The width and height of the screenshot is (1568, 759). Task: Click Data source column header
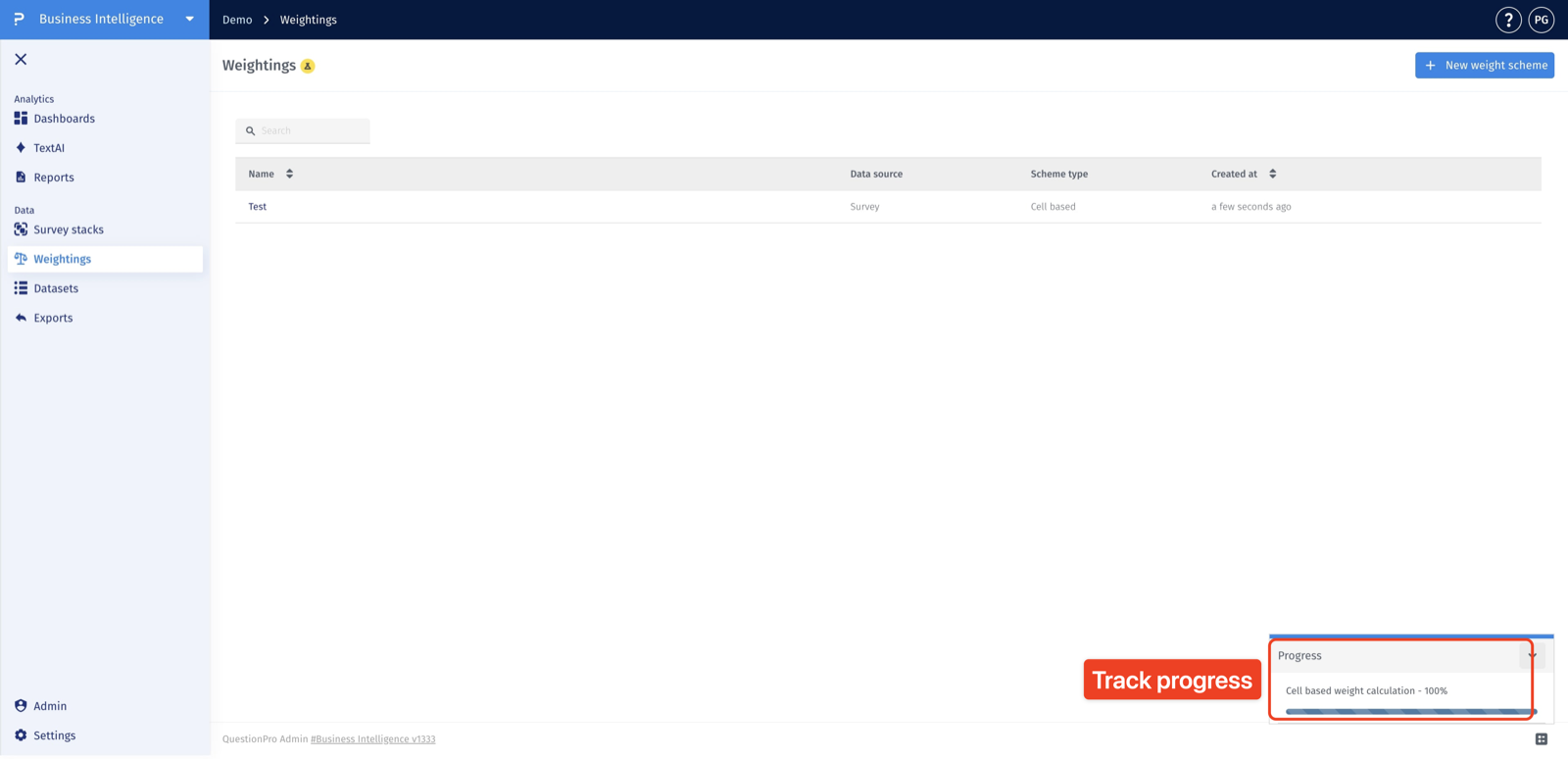pyautogui.click(x=876, y=174)
